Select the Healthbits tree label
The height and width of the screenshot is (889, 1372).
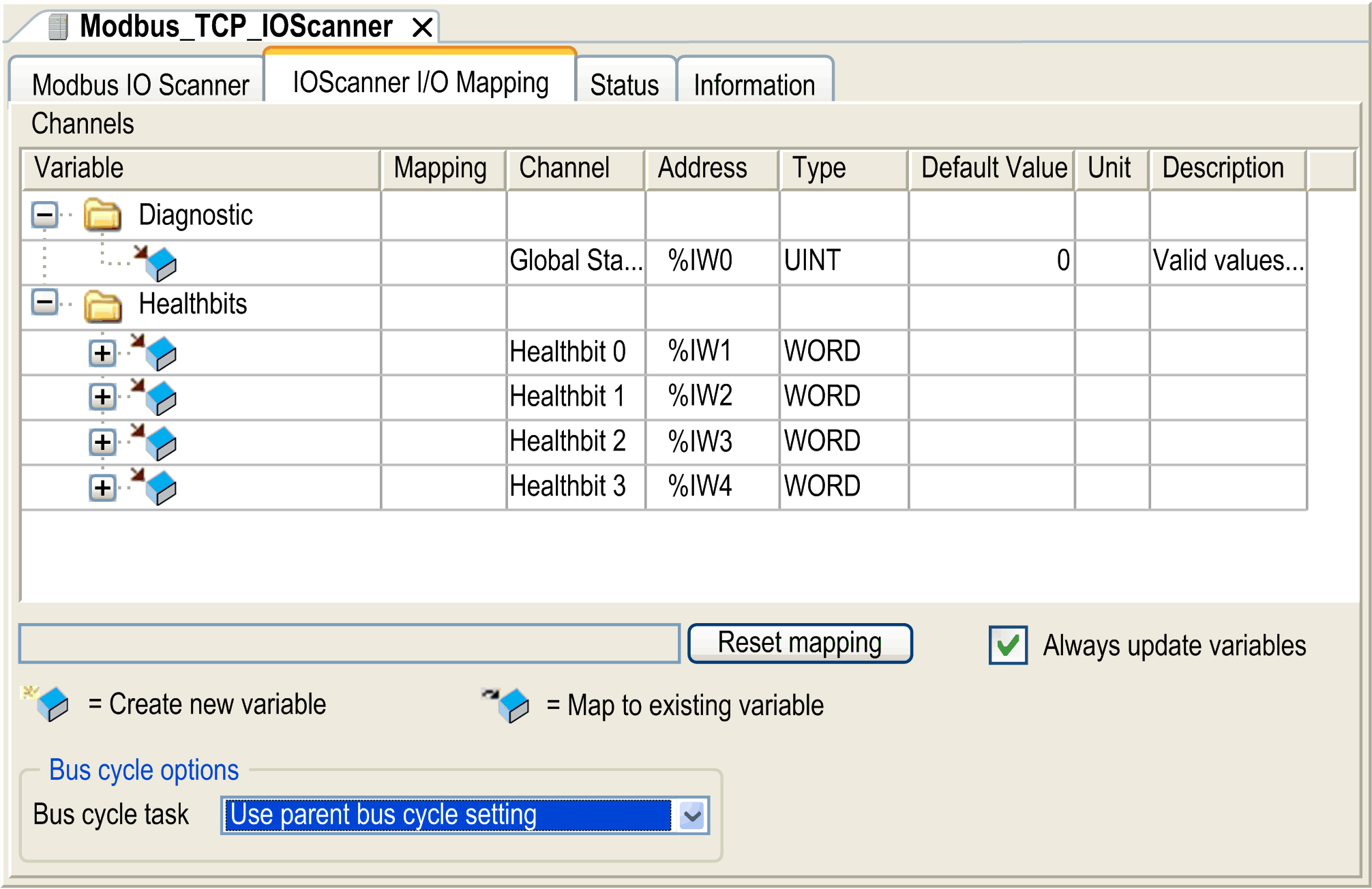tap(193, 303)
